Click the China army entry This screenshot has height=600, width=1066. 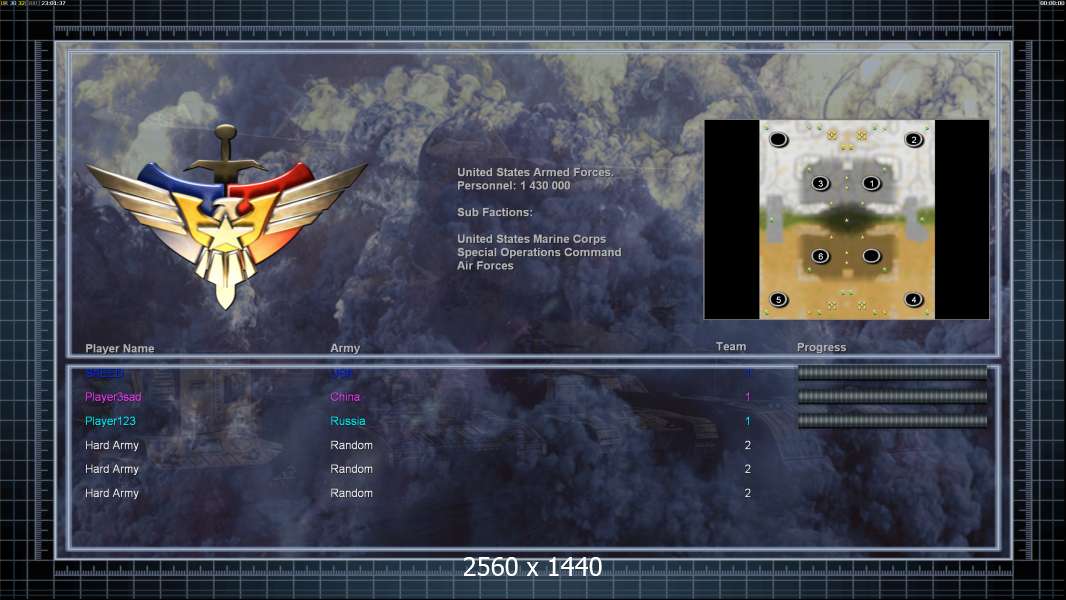coord(345,397)
